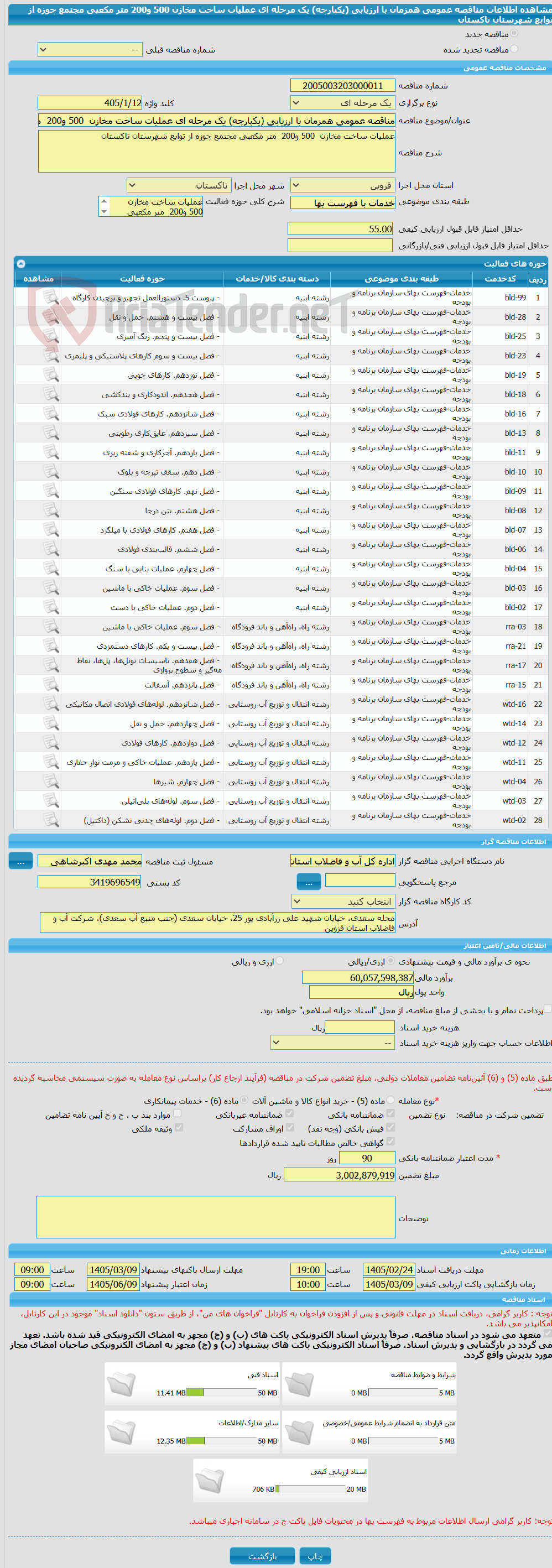This screenshot has height=1568, width=552.
Task: Open the استان محل اجرا dropdown
Action: pyautogui.click(x=343, y=185)
